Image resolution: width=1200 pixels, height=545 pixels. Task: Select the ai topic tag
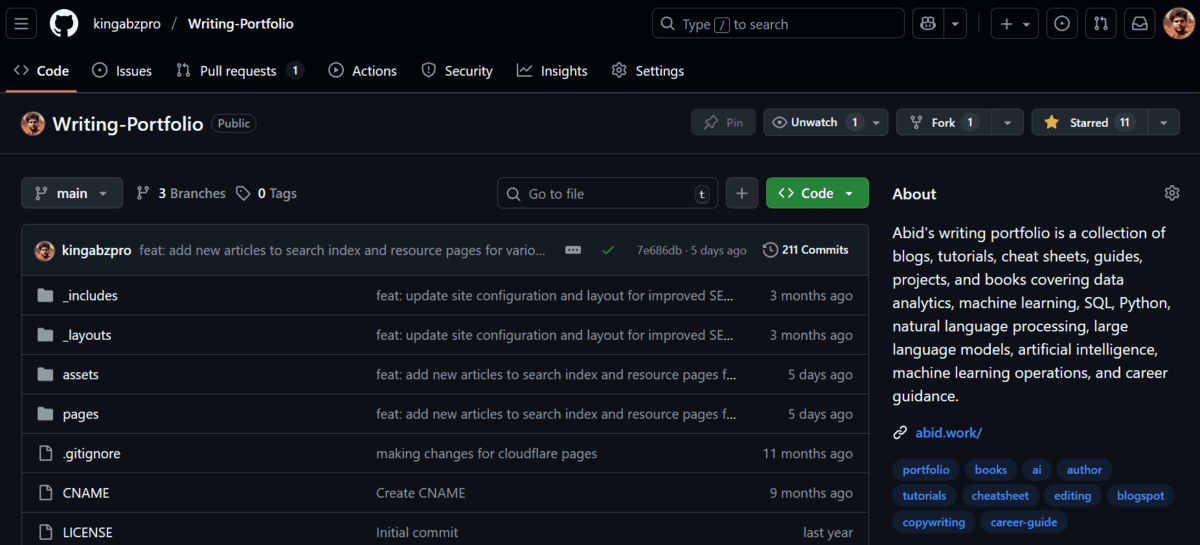1037,469
